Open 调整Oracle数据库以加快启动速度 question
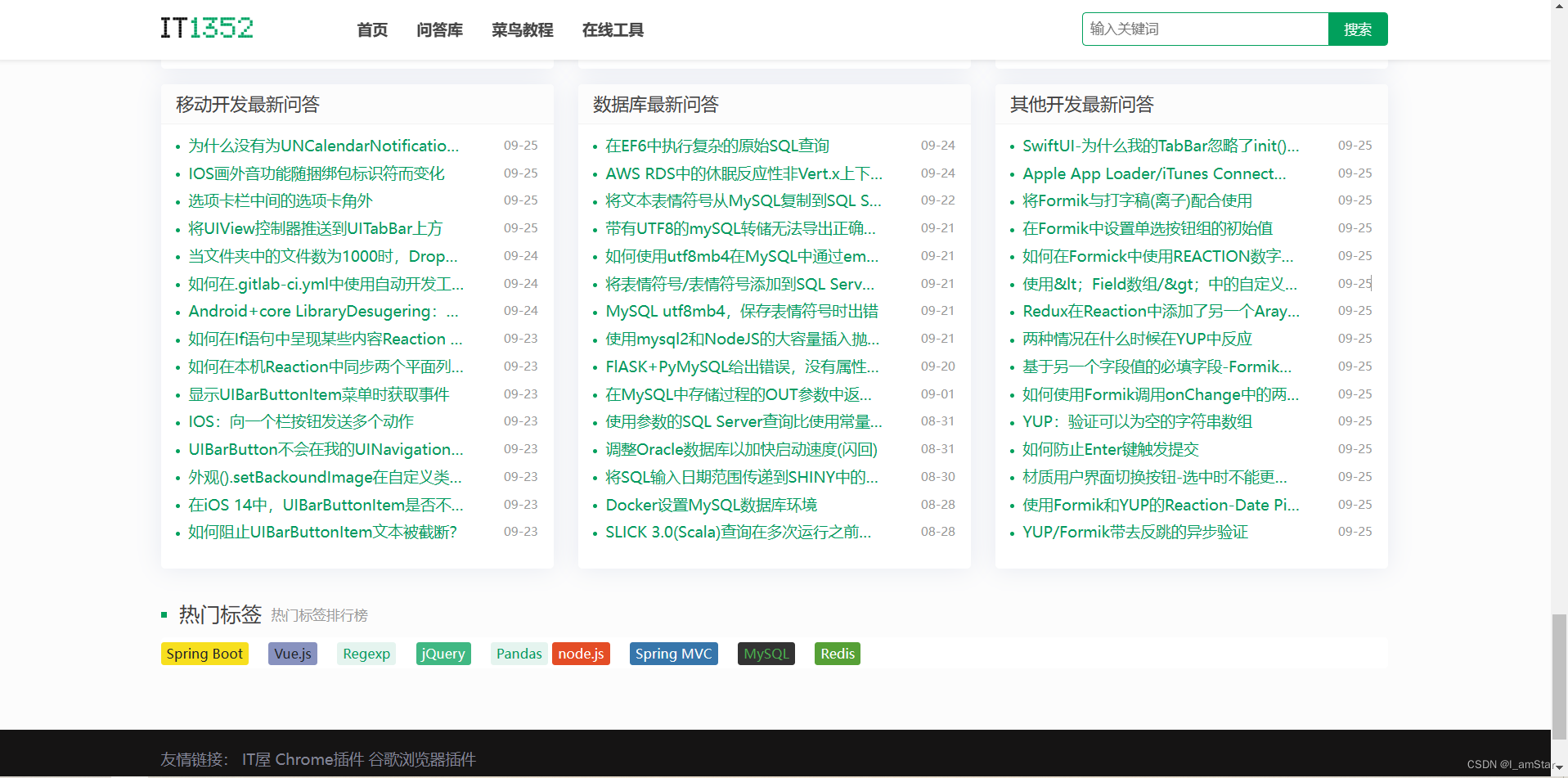Image resolution: width=1568 pixels, height=778 pixels. coord(742,449)
